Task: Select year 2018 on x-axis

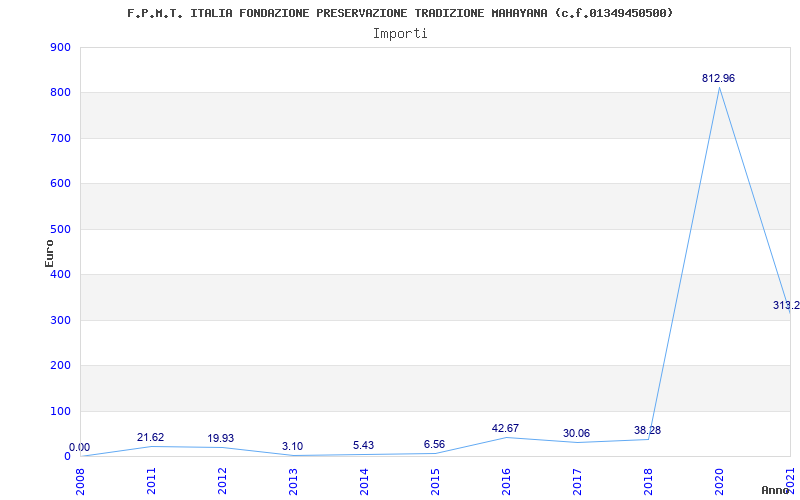Action: coord(648,482)
